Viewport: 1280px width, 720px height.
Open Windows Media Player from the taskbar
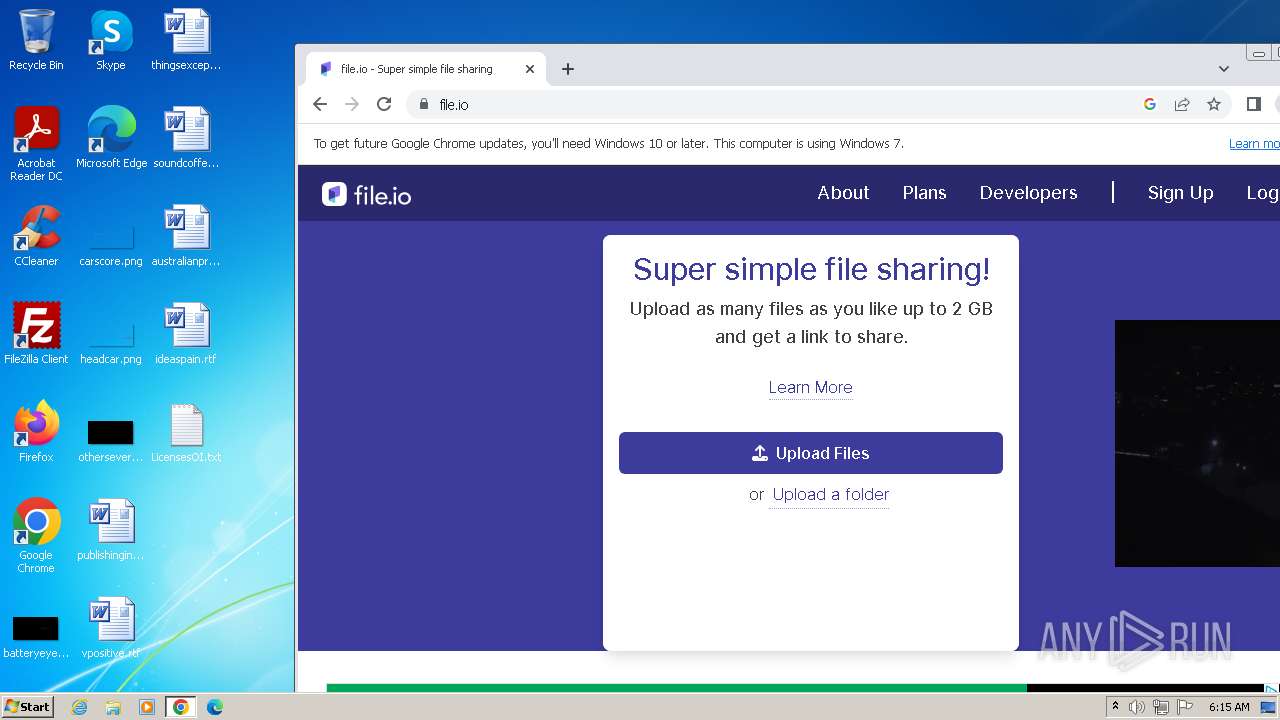[x=147, y=707]
